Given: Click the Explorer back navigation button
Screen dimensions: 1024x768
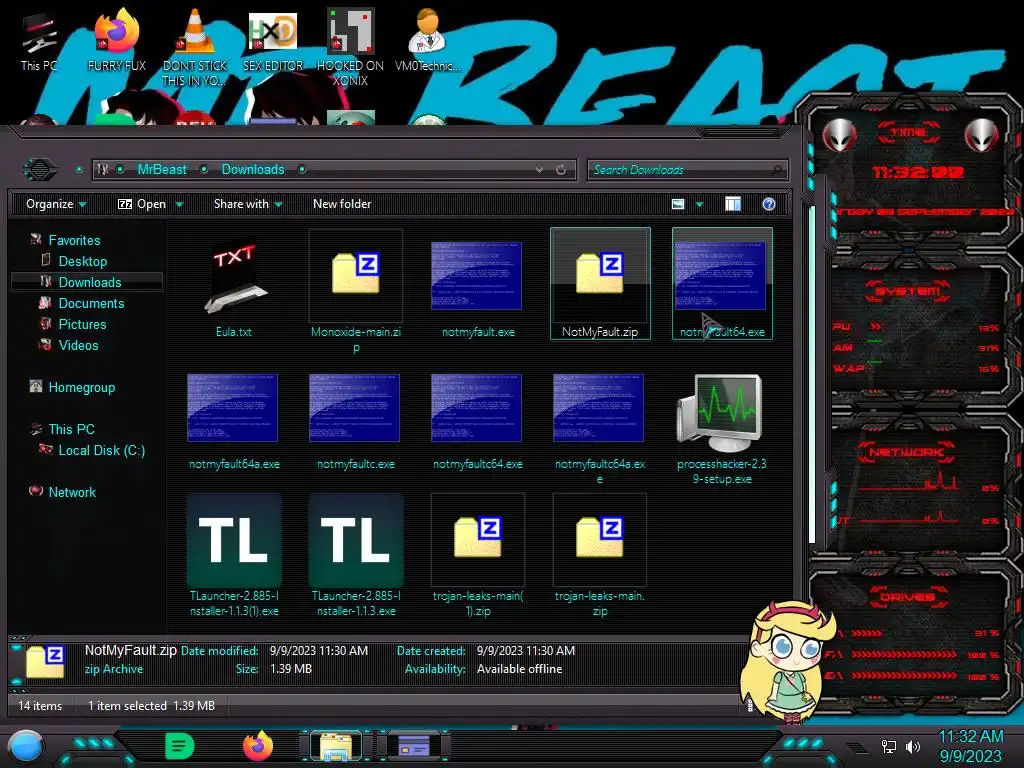Looking at the screenshot, I should click(x=40, y=170).
